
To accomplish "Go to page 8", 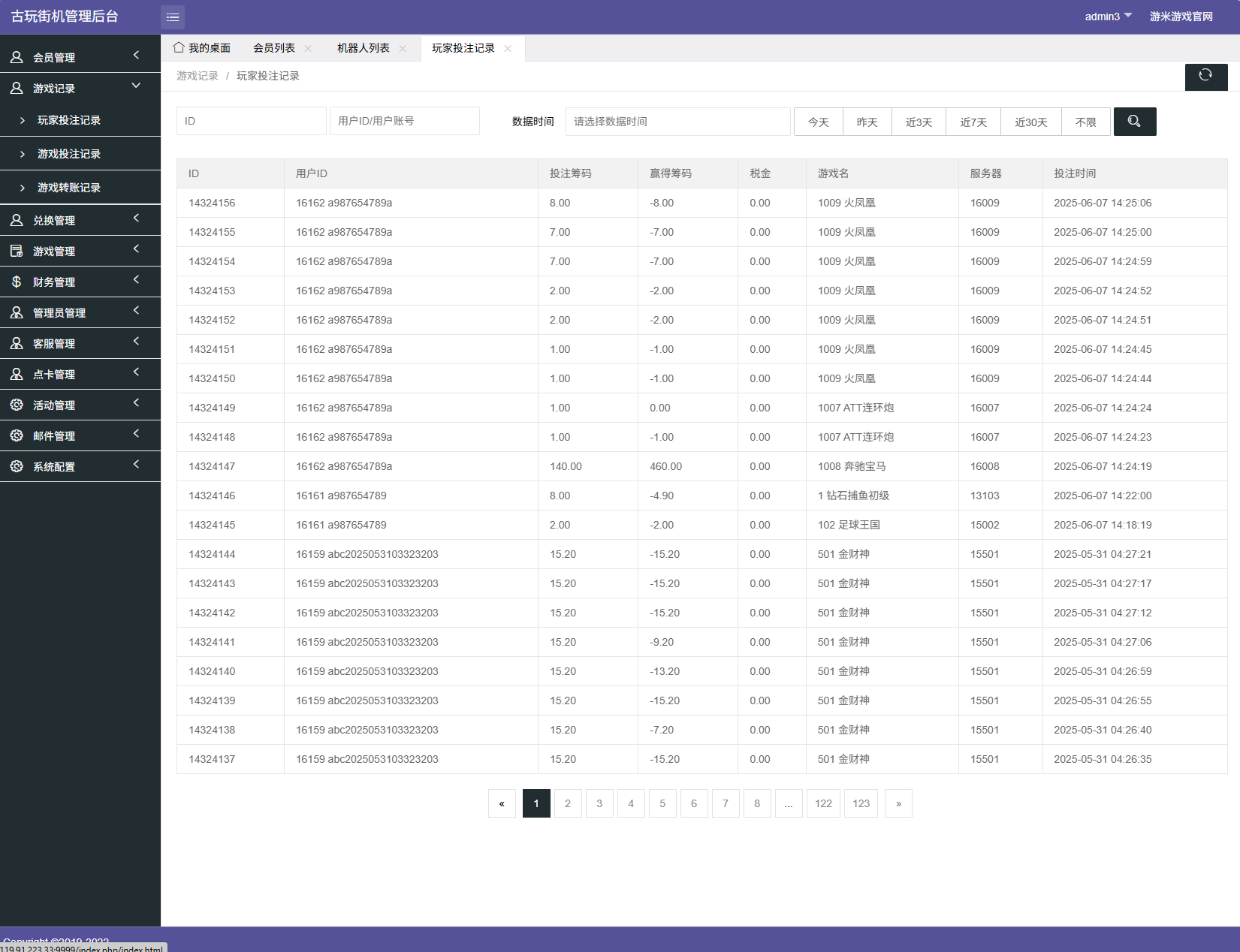I will (x=757, y=803).
